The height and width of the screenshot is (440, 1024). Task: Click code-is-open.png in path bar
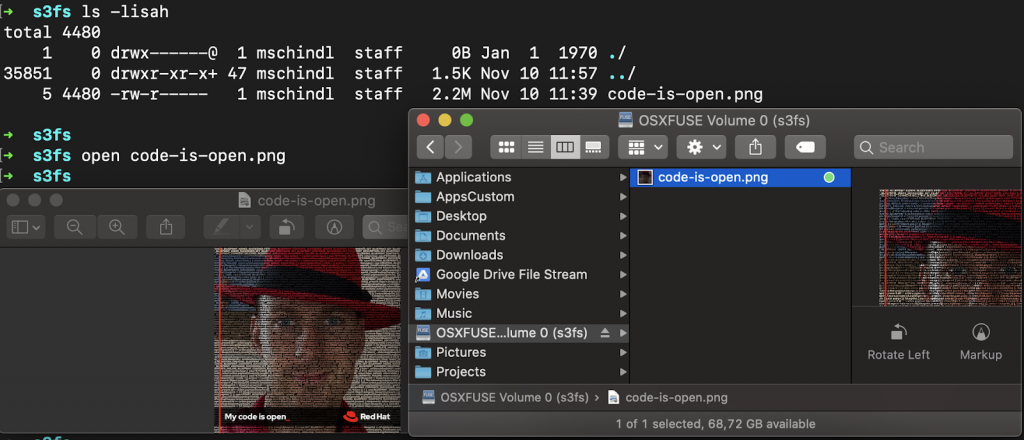pyautogui.click(x=667, y=397)
